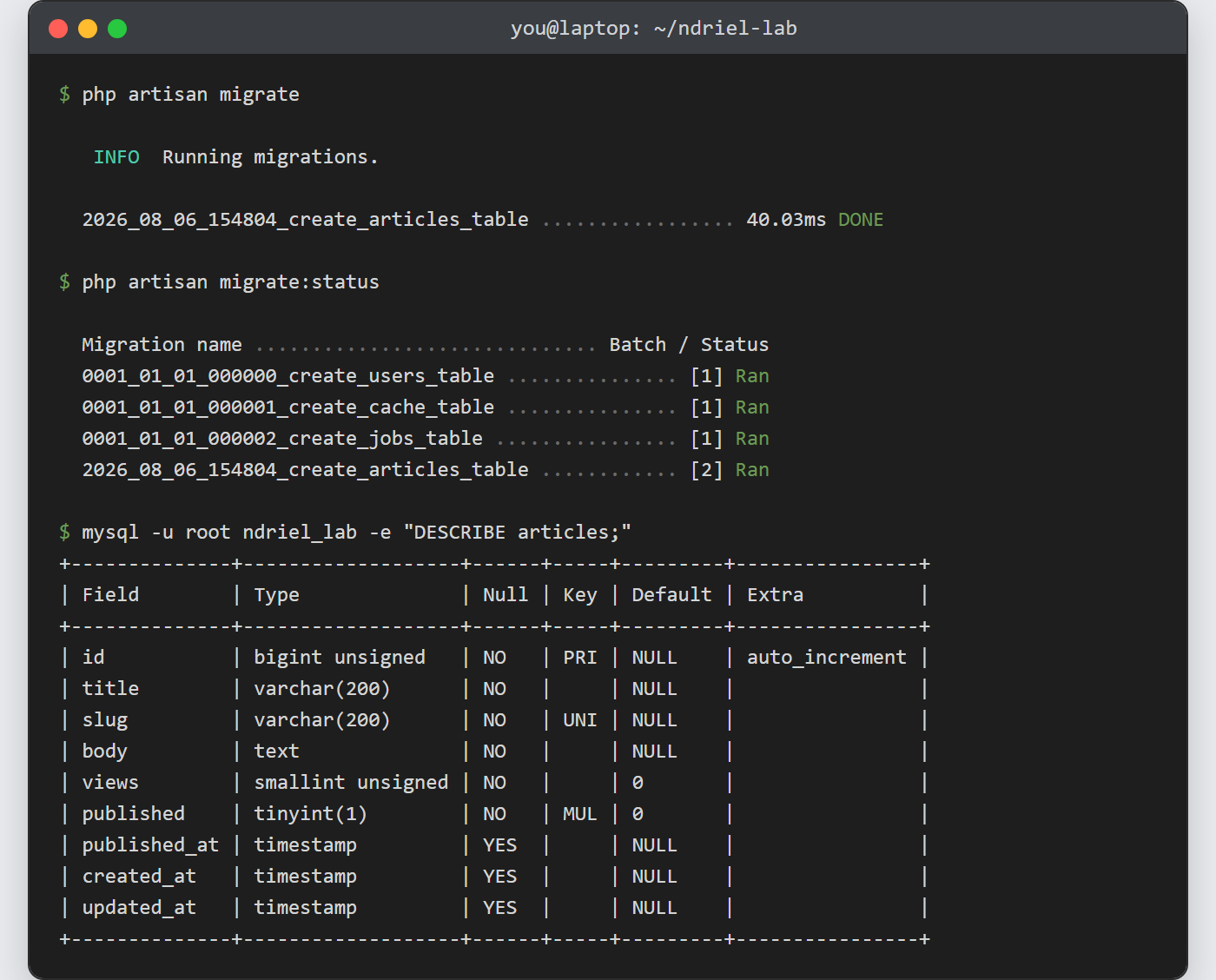
Task: Click articles migration name in status list
Action: (305, 470)
